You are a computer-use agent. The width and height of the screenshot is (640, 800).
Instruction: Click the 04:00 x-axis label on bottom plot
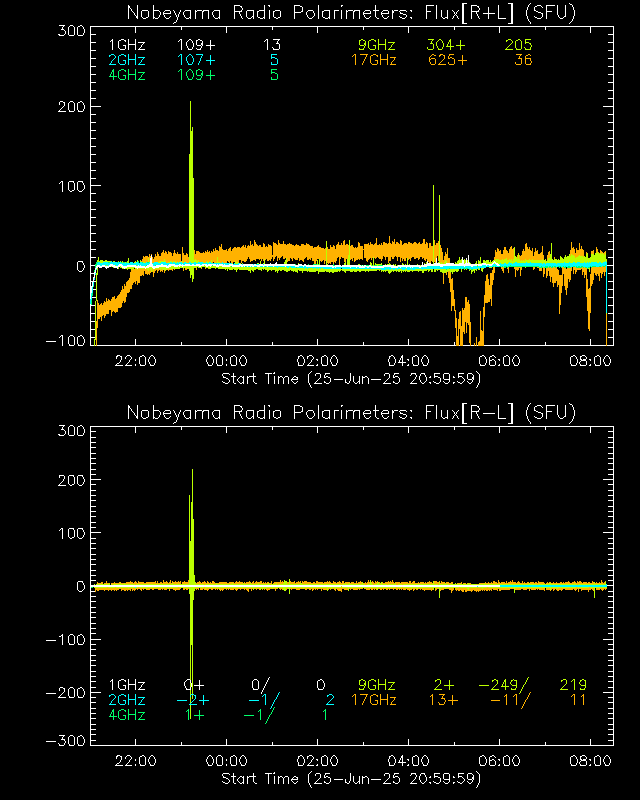click(x=408, y=761)
